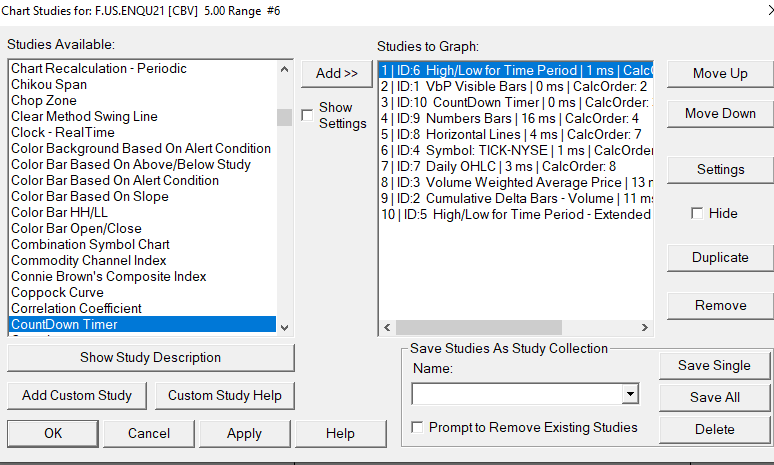Confirm the dialog with OK
The width and height of the screenshot is (774, 465).
coord(53,433)
